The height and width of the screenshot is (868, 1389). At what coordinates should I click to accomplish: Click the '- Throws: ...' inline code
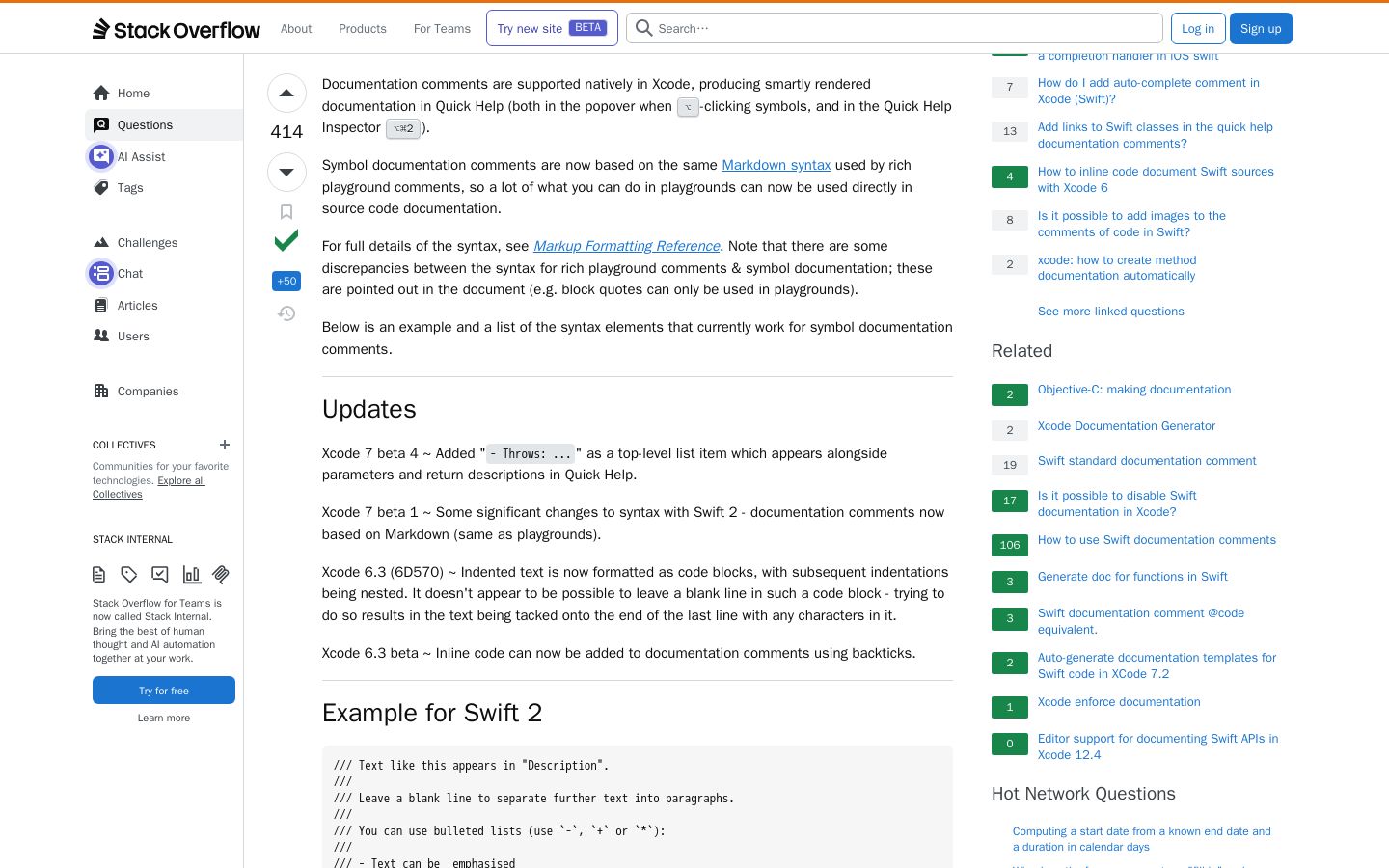[x=531, y=453]
